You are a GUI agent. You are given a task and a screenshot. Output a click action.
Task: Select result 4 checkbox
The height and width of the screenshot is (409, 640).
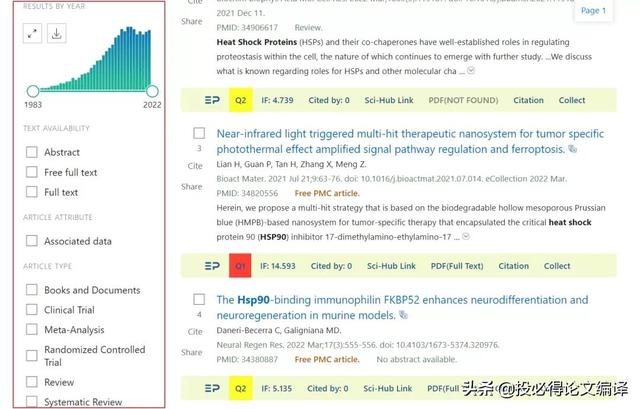[199, 299]
